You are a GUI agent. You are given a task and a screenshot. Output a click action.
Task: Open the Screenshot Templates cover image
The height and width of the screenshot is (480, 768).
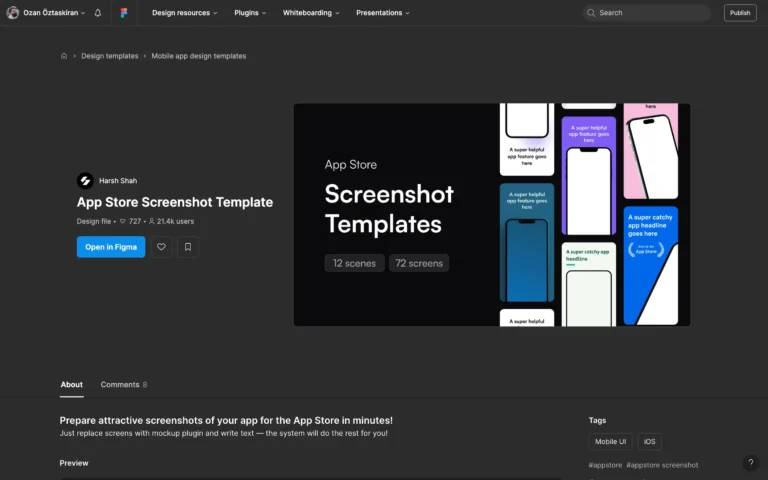[x=492, y=215]
